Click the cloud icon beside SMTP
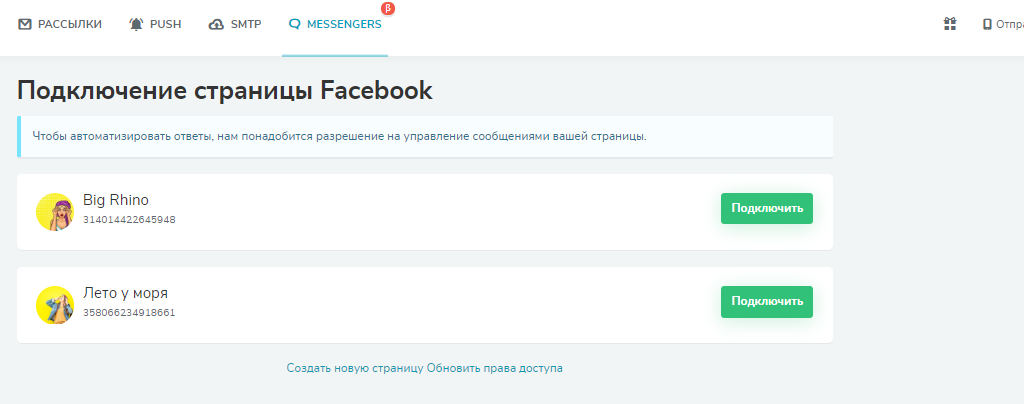Viewport: 1024px width, 404px height. click(216, 24)
